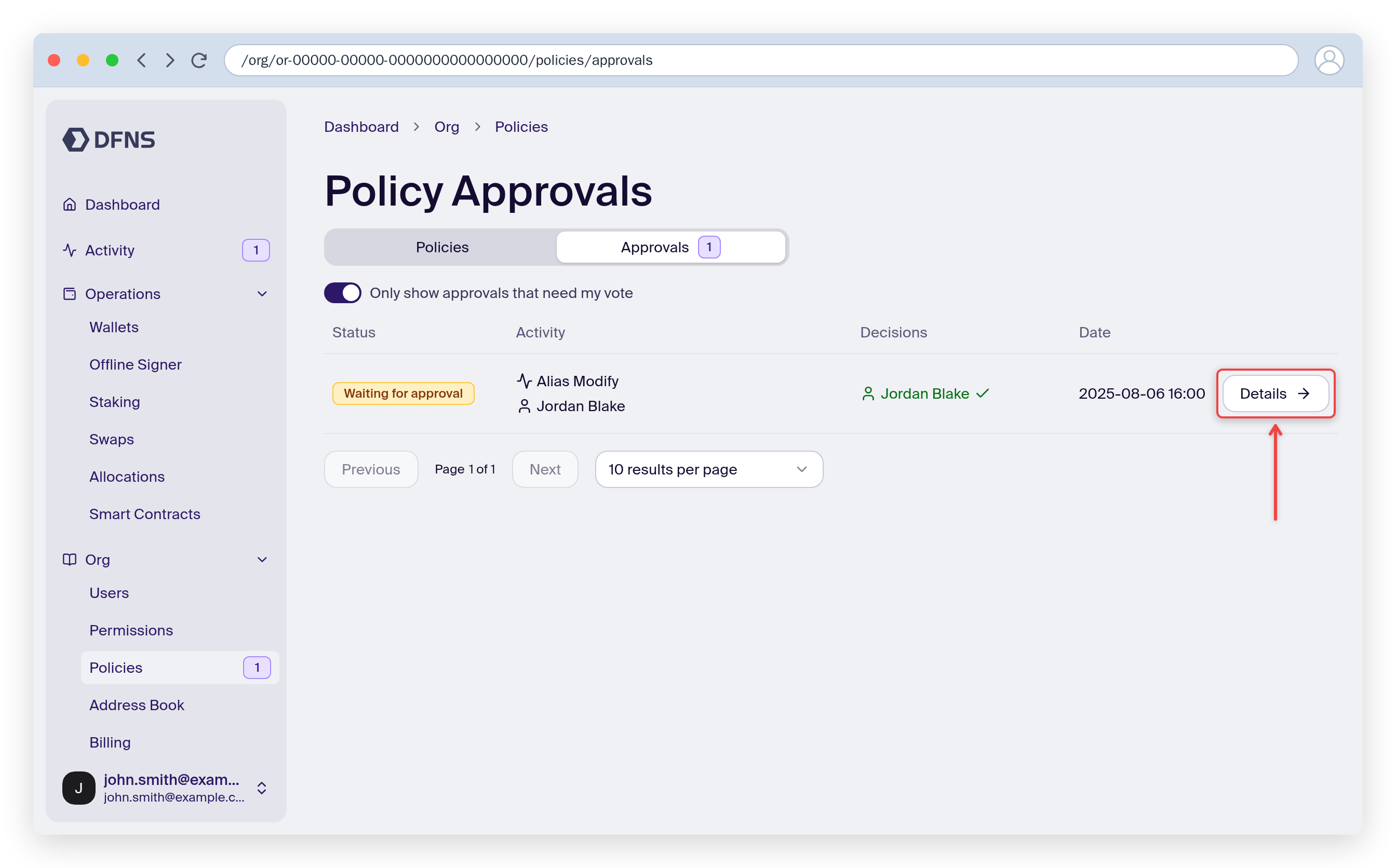Screen dimensions: 1396x868
Task: Open Wallets in the sidebar
Action: 114,327
